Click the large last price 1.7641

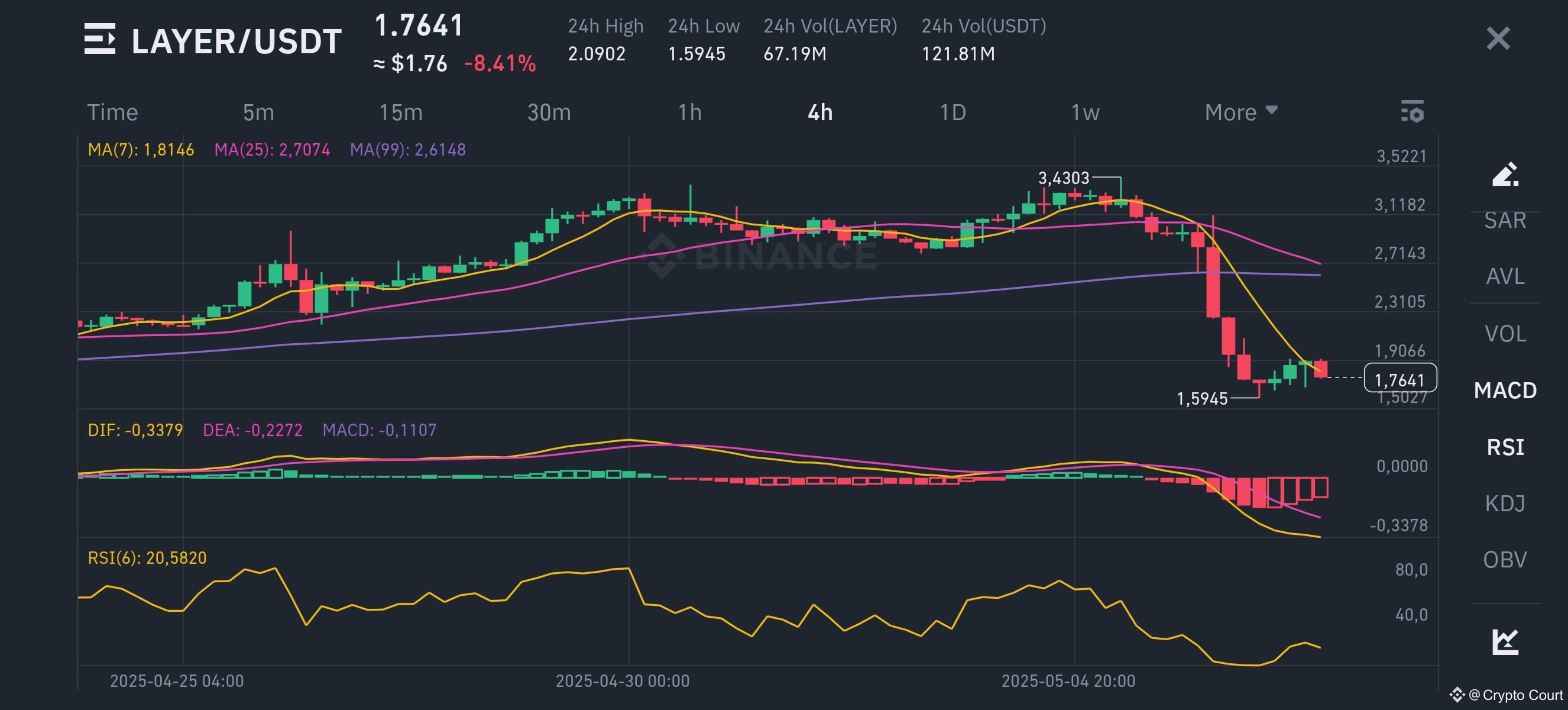[419, 26]
